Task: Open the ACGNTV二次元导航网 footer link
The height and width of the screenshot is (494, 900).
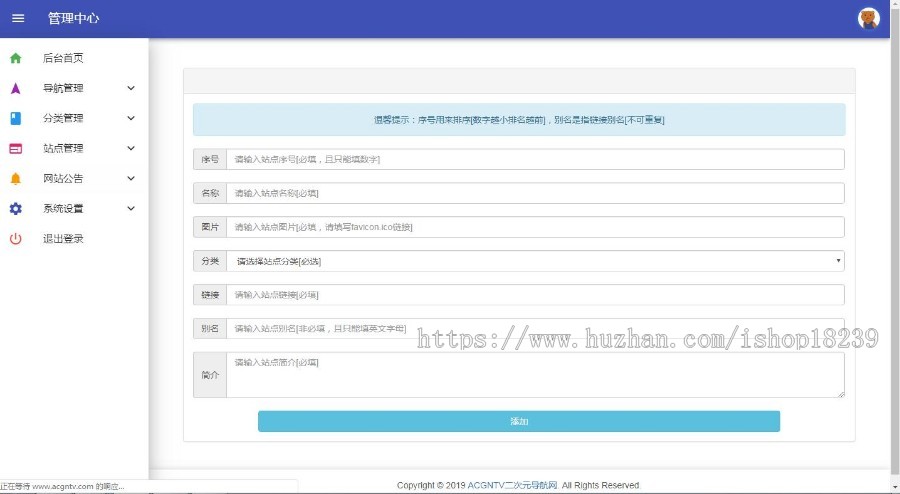Action: 512,485
